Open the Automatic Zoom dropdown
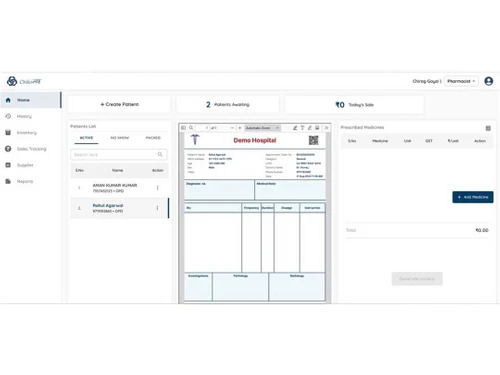The width and height of the screenshot is (500, 375). [x=262, y=128]
